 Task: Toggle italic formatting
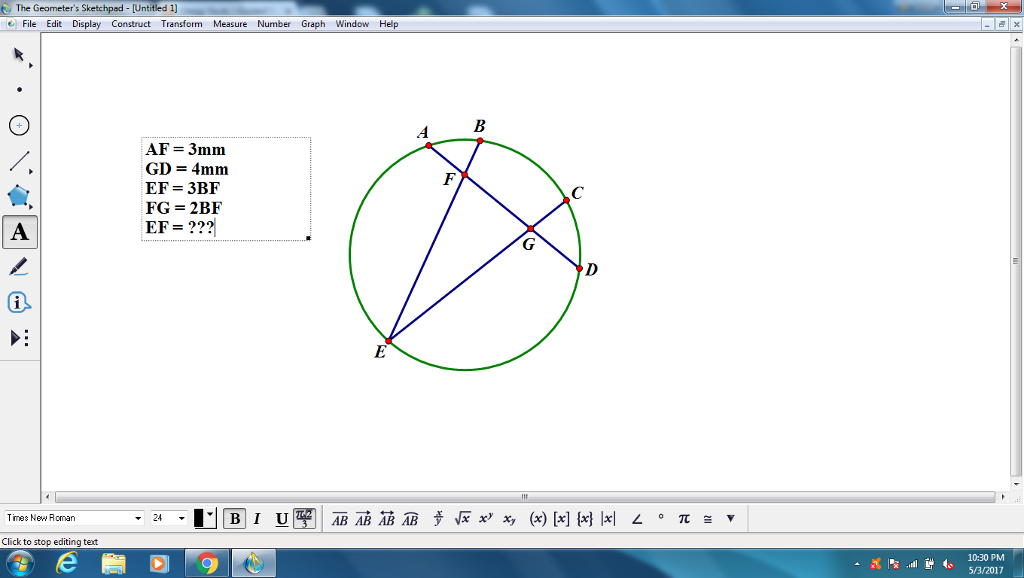(258, 518)
